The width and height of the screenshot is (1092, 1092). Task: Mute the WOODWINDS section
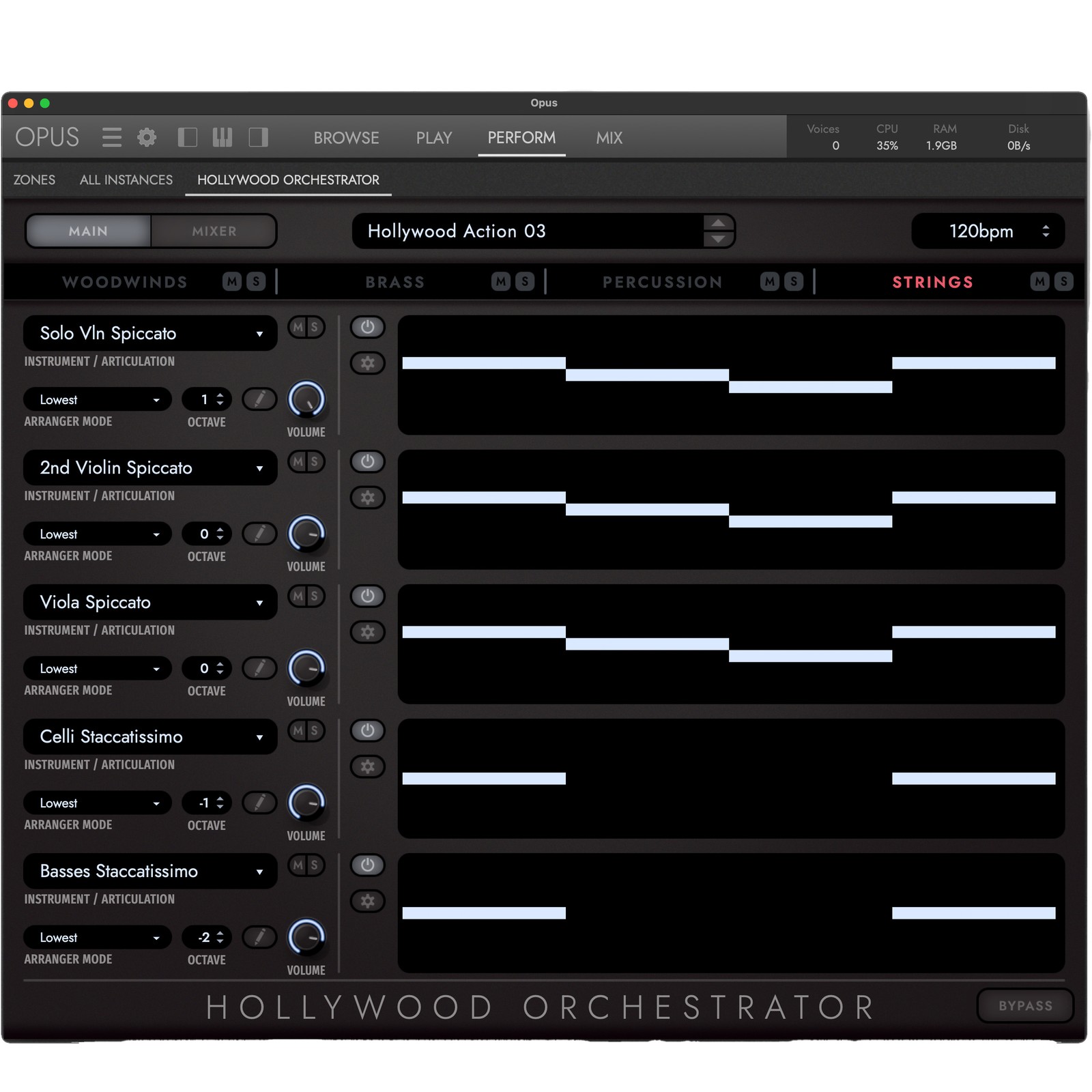[231, 281]
